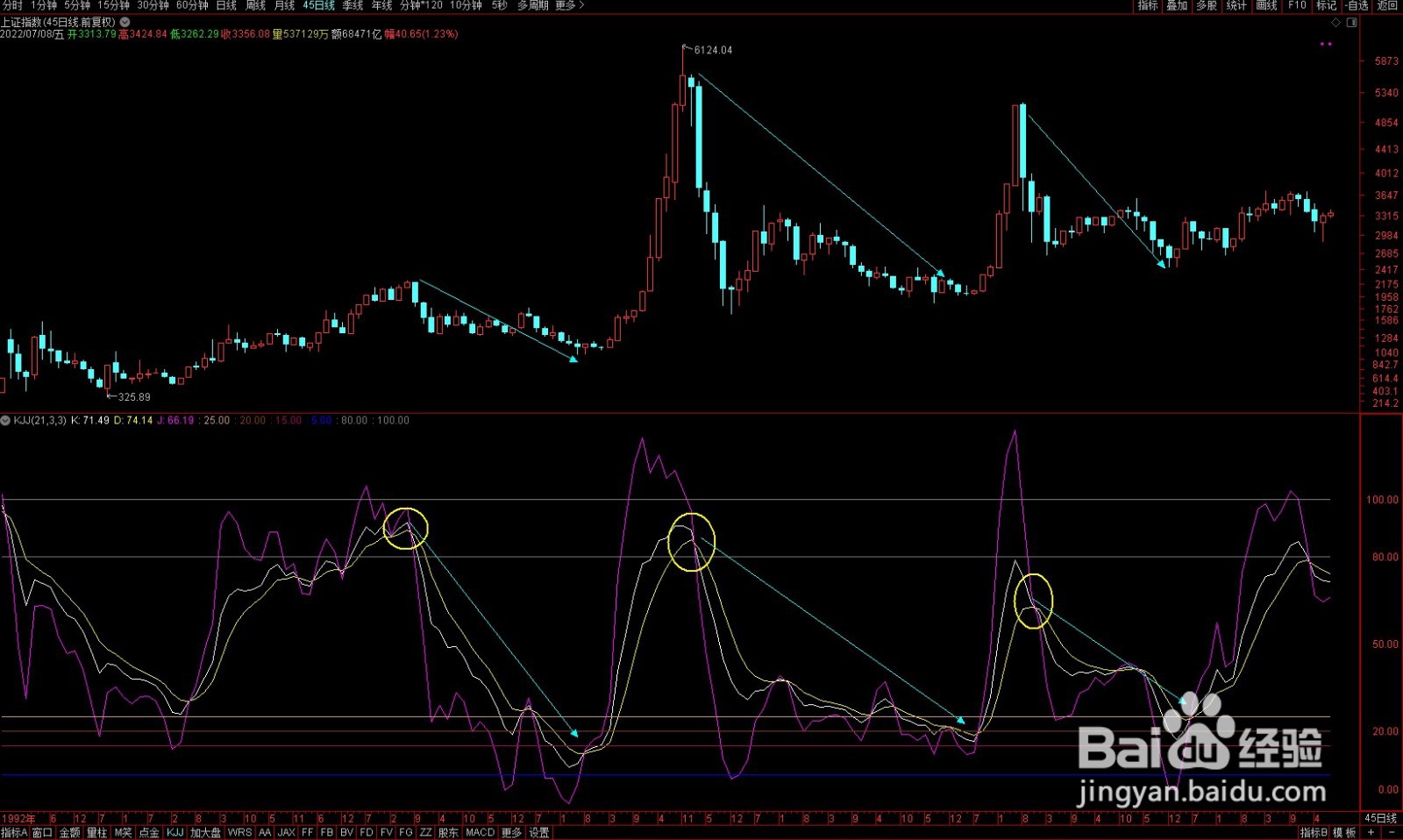This screenshot has height=840, width=1403.
Task: Select the 1分钟 period tab
Action: click(x=43, y=5)
